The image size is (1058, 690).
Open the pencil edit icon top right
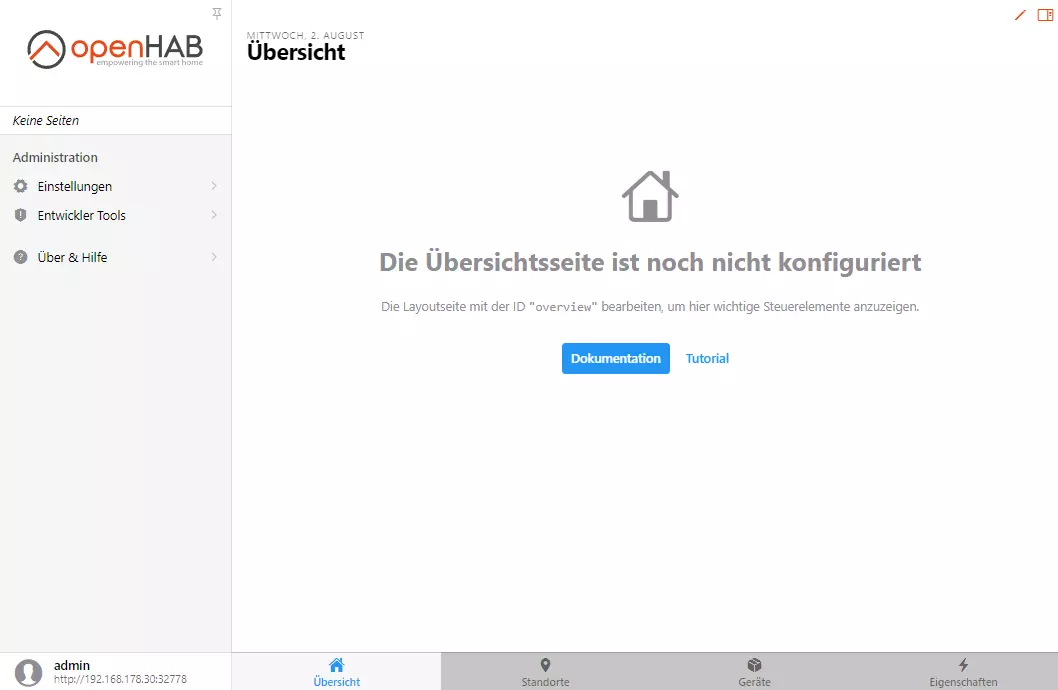coord(1019,15)
